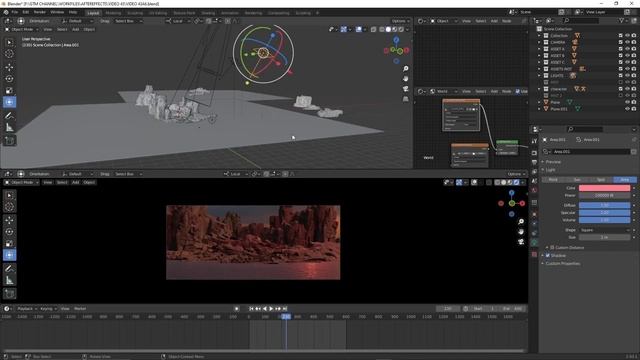Image resolution: width=640 pixels, height=360 pixels.
Task: Hide the CAMERA collection in viewport
Action: pyautogui.click(x=627, y=42)
